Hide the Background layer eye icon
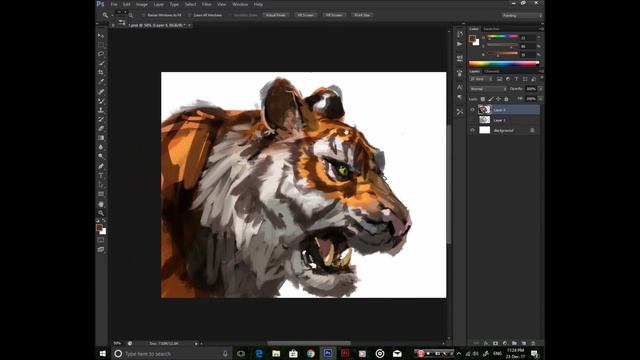The image size is (640, 360). click(473, 130)
